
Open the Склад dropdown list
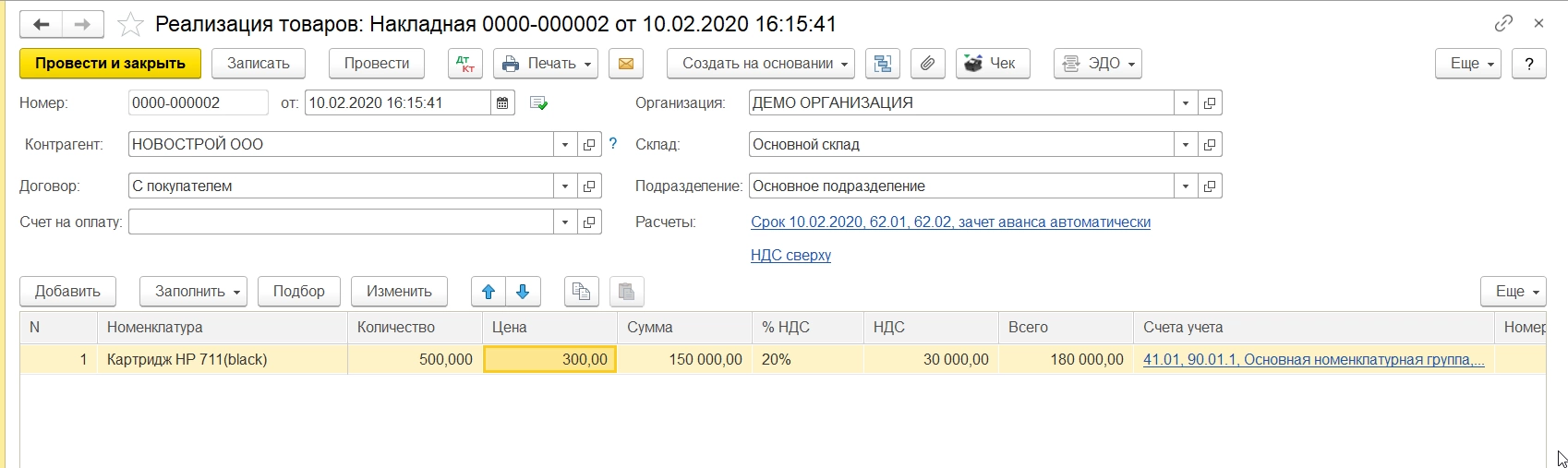click(1186, 145)
